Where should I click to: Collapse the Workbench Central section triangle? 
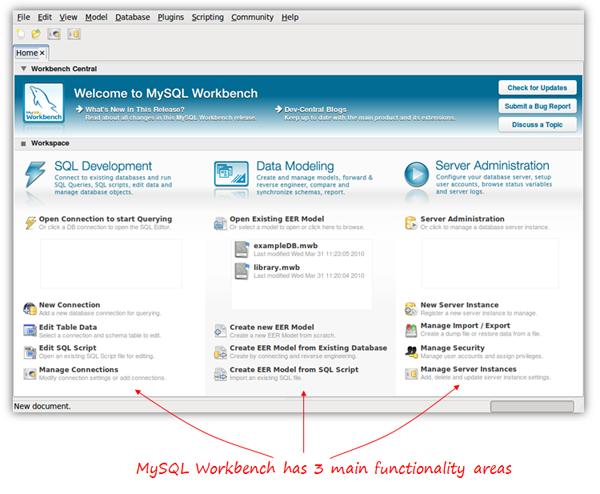(x=23, y=68)
